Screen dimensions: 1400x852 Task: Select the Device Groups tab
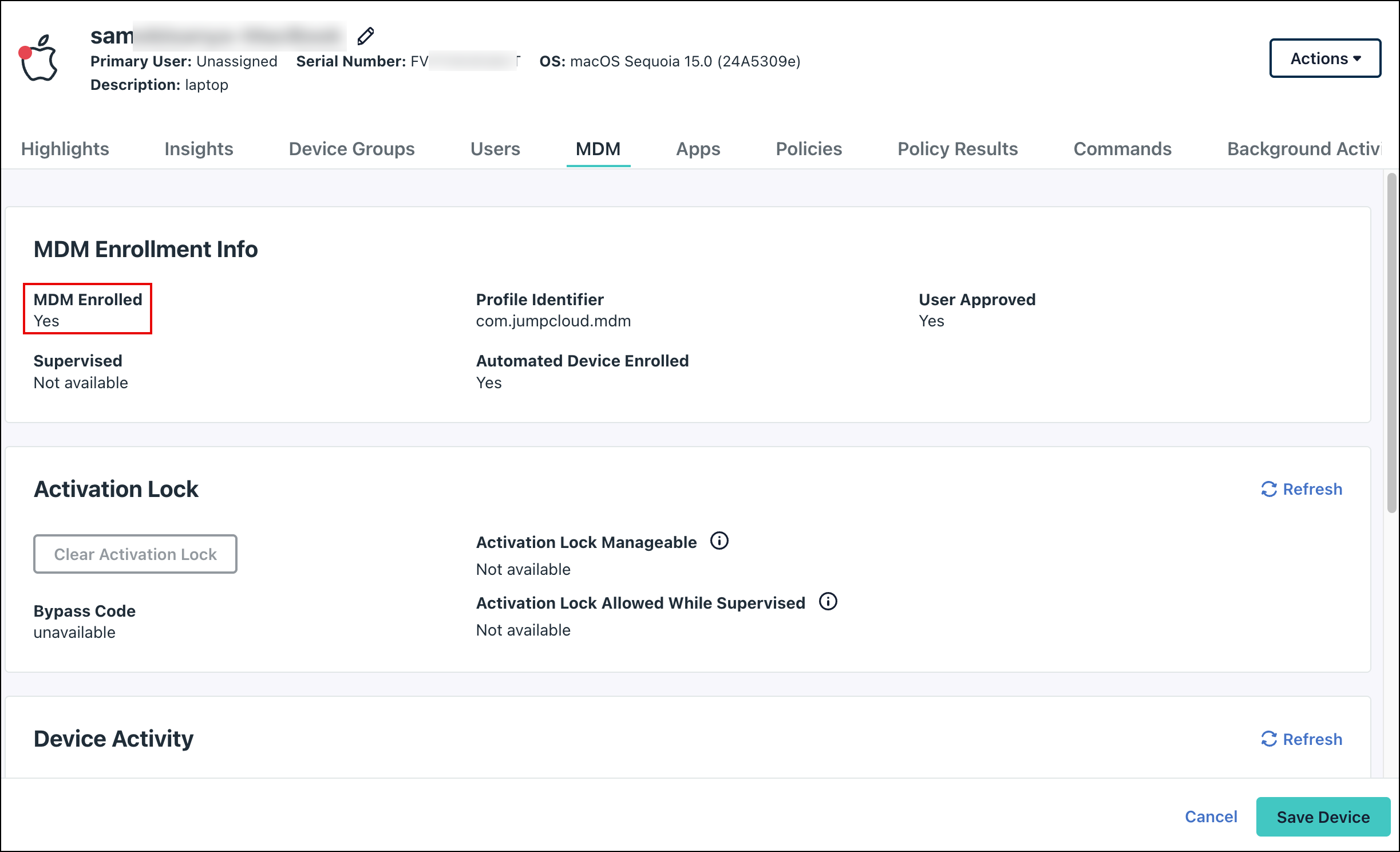(351, 149)
